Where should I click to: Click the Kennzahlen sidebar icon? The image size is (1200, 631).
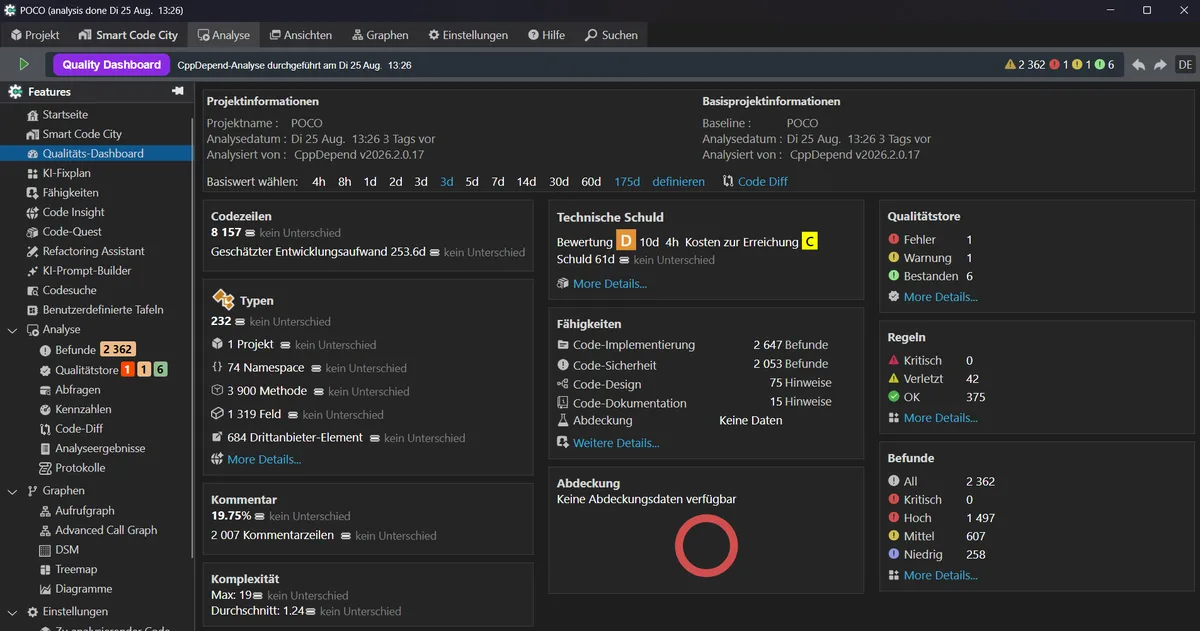45,409
